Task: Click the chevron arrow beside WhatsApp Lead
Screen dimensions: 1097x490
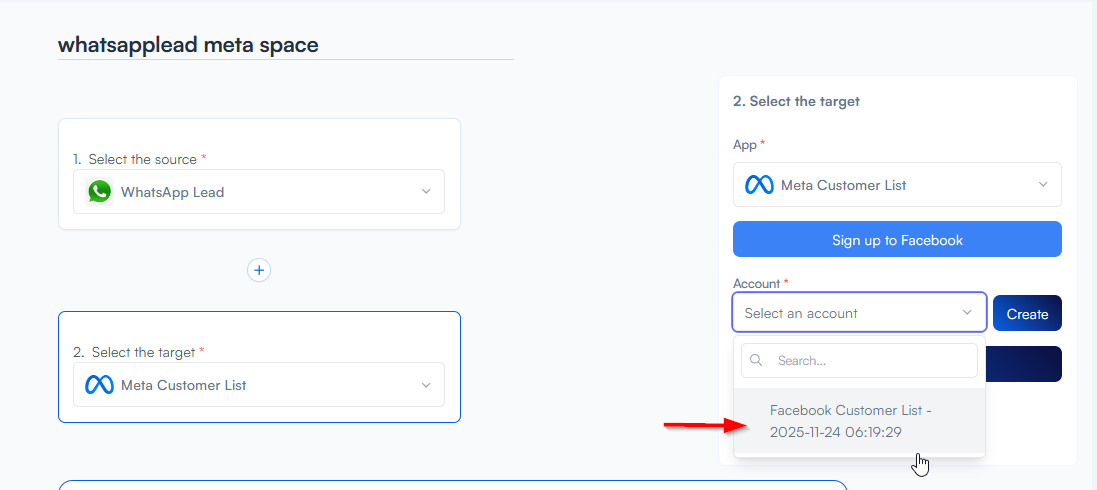Action: tap(426, 192)
